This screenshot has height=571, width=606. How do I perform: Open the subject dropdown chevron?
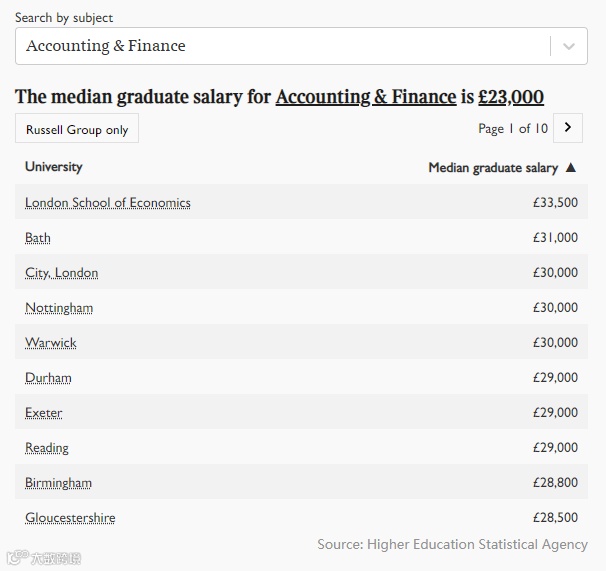pyautogui.click(x=569, y=46)
